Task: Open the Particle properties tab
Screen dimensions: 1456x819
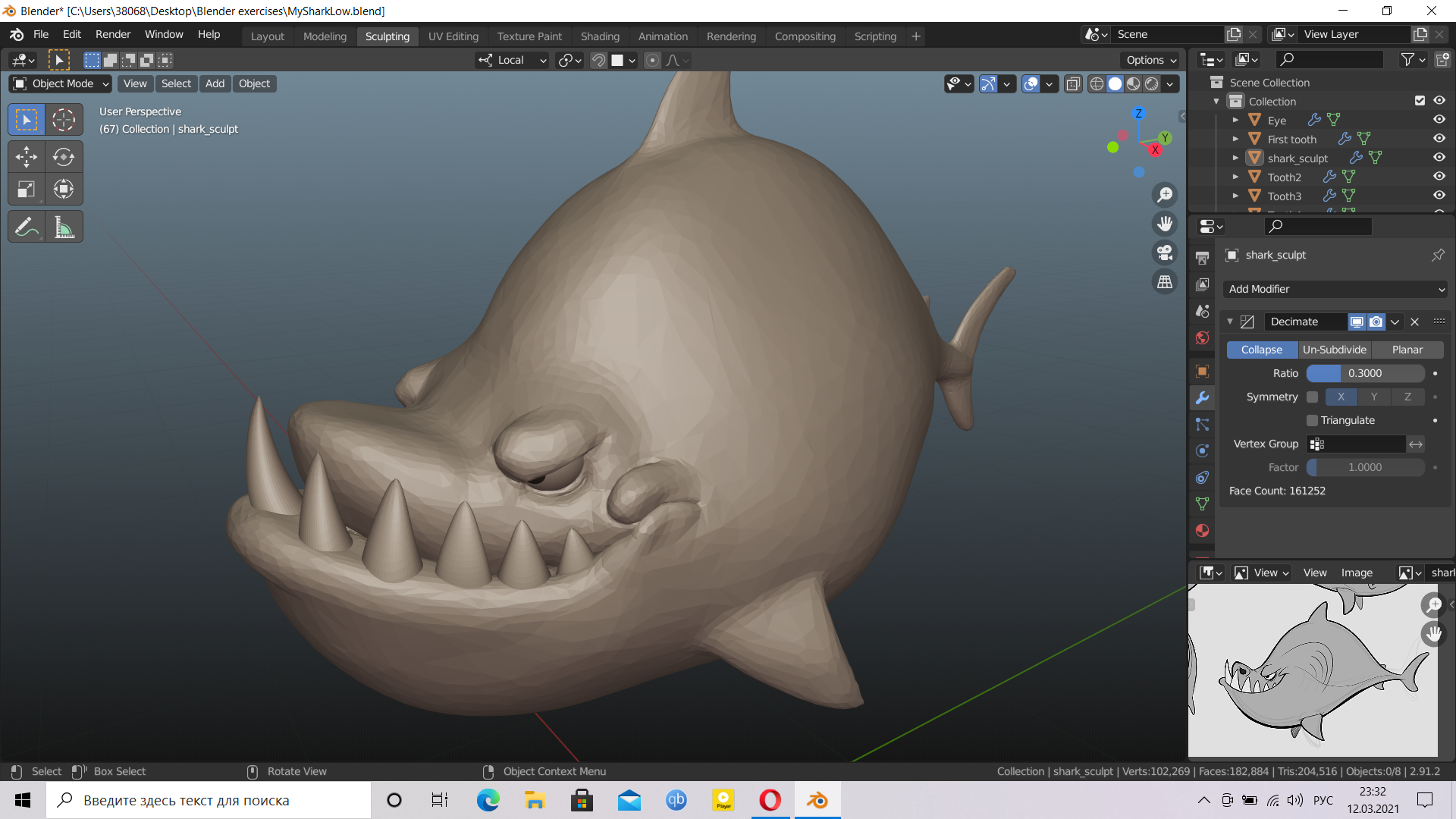Action: pos(1202,425)
